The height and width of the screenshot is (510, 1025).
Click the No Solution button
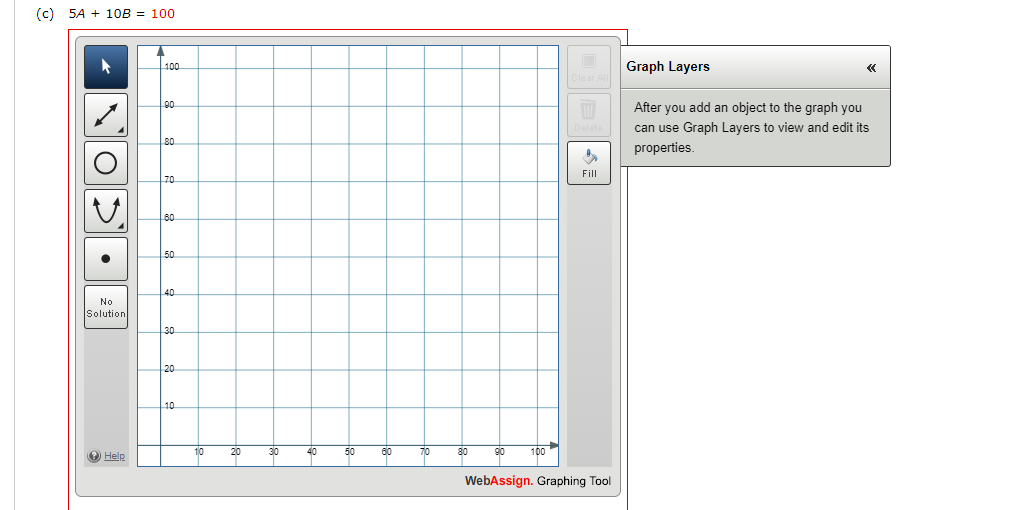tap(106, 307)
